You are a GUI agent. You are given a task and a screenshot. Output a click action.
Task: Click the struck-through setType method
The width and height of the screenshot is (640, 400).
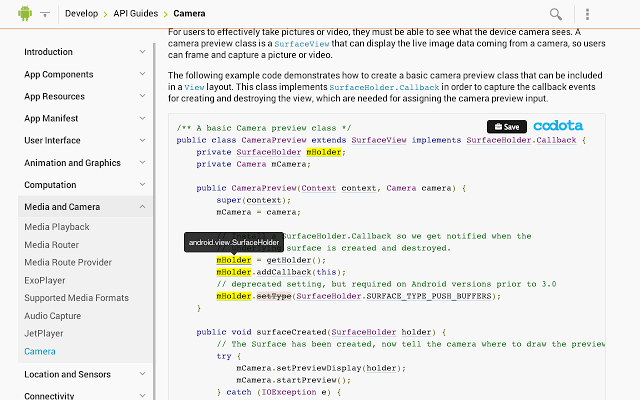(x=274, y=296)
